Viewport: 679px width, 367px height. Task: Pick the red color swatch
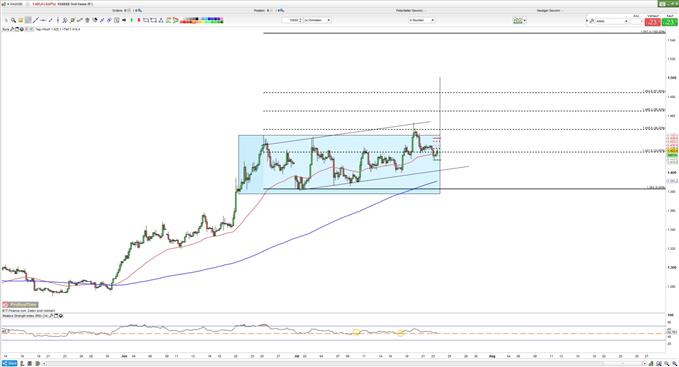[x=184, y=22]
